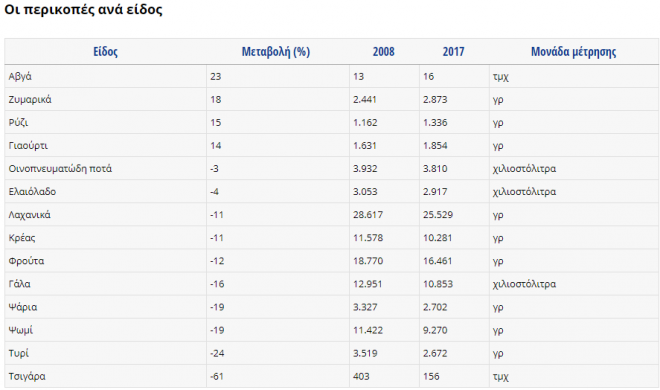The width and height of the screenshot is (660, 390).
Task: Click the 2017 value 2.873
Action: (x=435, y=100)
